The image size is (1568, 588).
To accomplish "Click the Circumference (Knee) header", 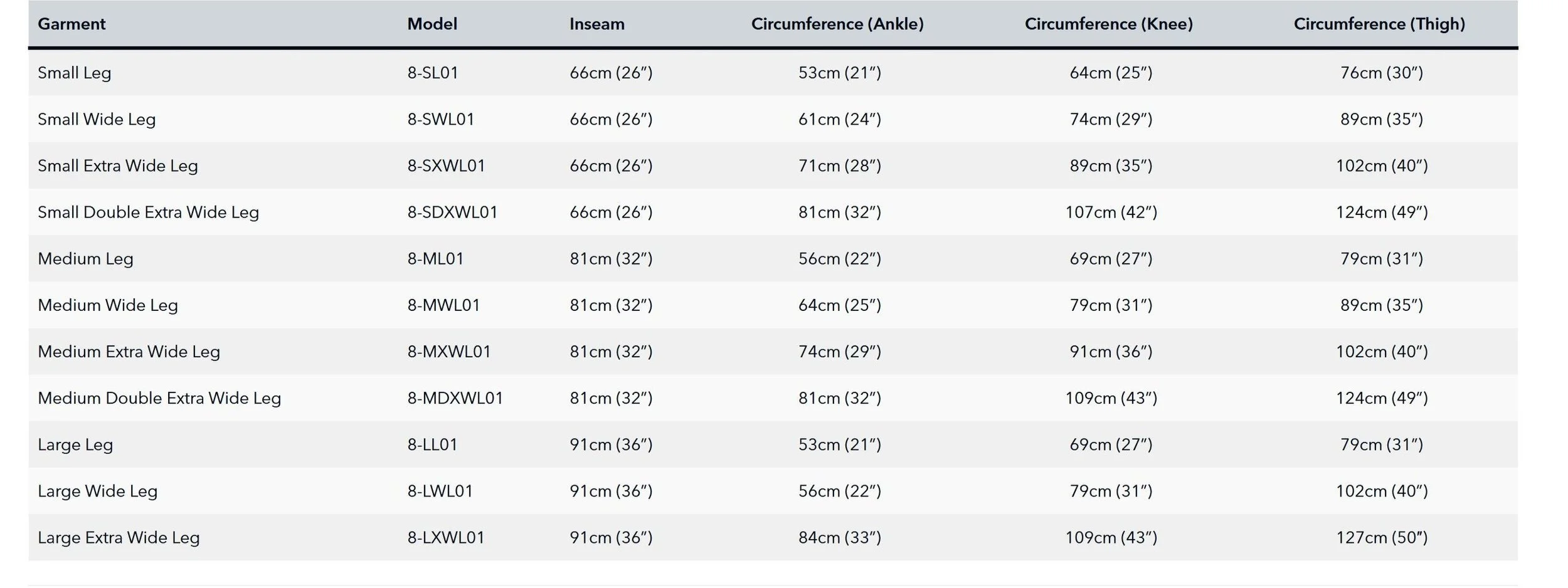I will click(1109, 24).
